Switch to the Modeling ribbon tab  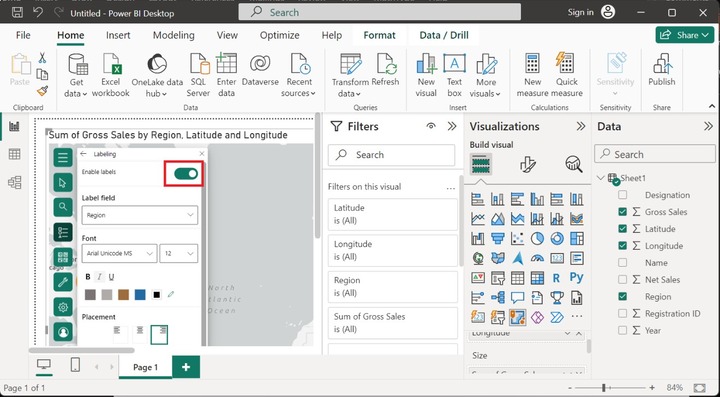point(174,35)
